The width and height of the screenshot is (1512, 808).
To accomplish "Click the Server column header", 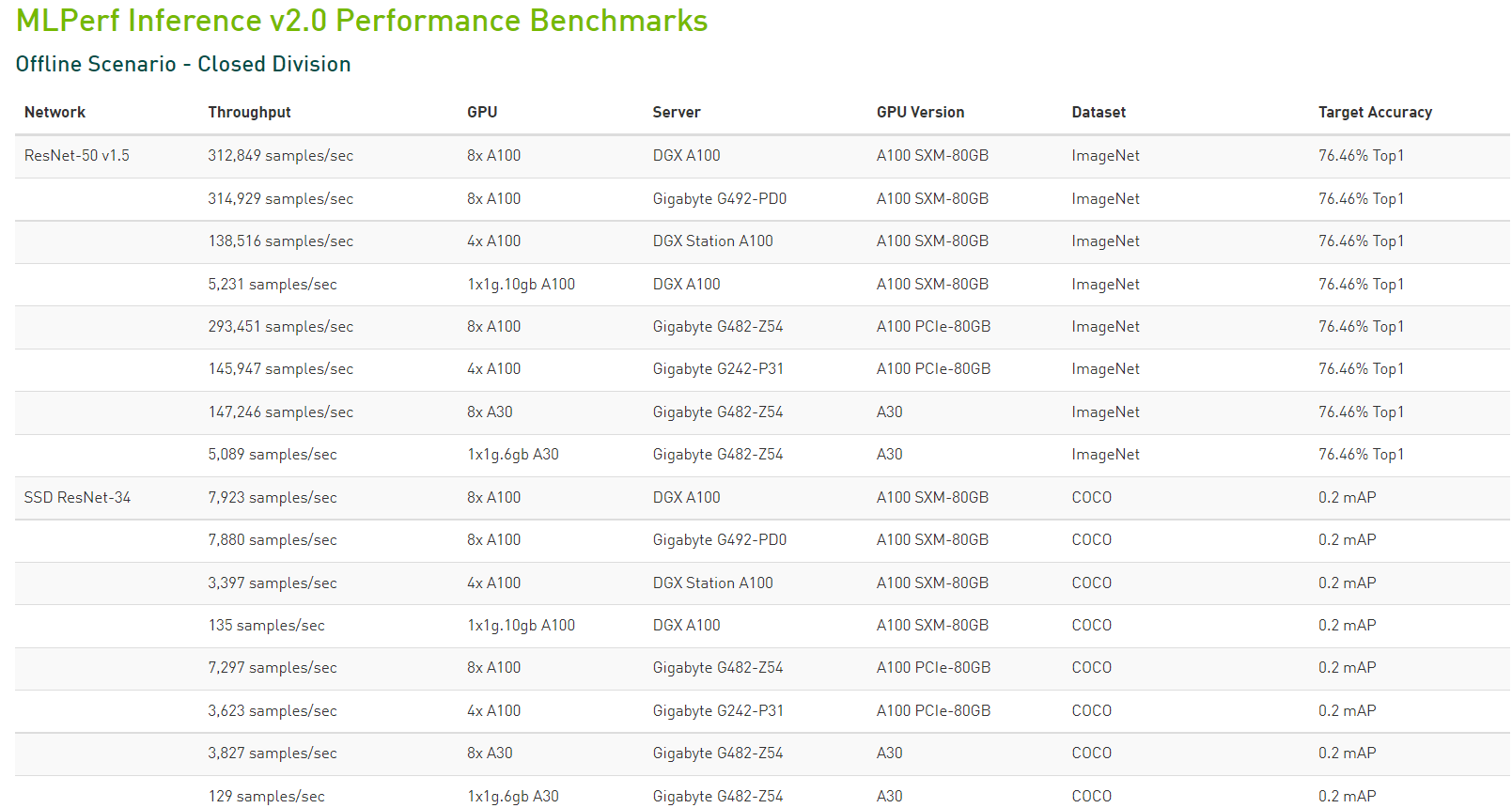I will [677, 112].
